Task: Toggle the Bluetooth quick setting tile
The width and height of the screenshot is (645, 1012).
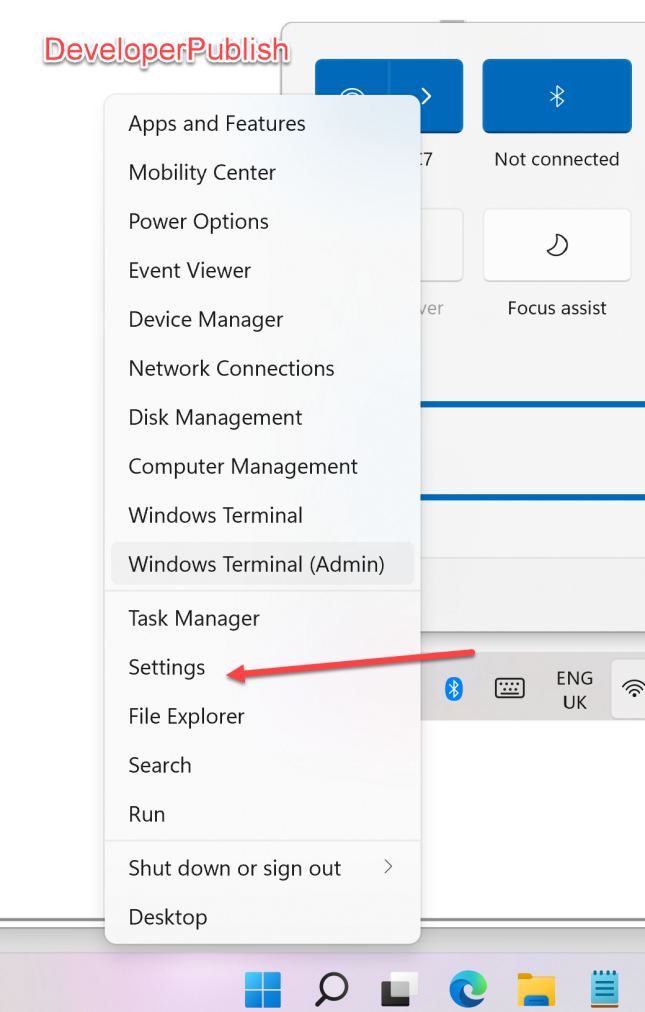Action: point(556,96)
